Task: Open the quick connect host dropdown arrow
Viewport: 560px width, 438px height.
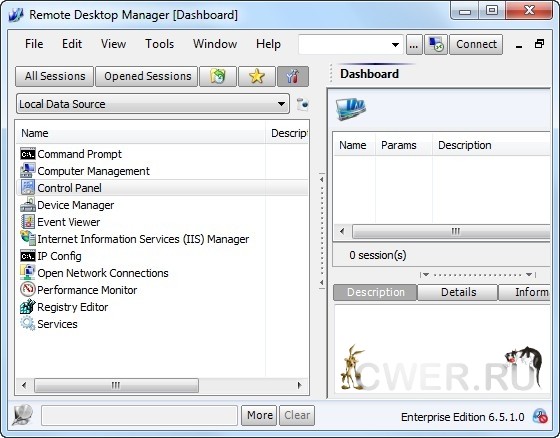Action: [395, 45]
